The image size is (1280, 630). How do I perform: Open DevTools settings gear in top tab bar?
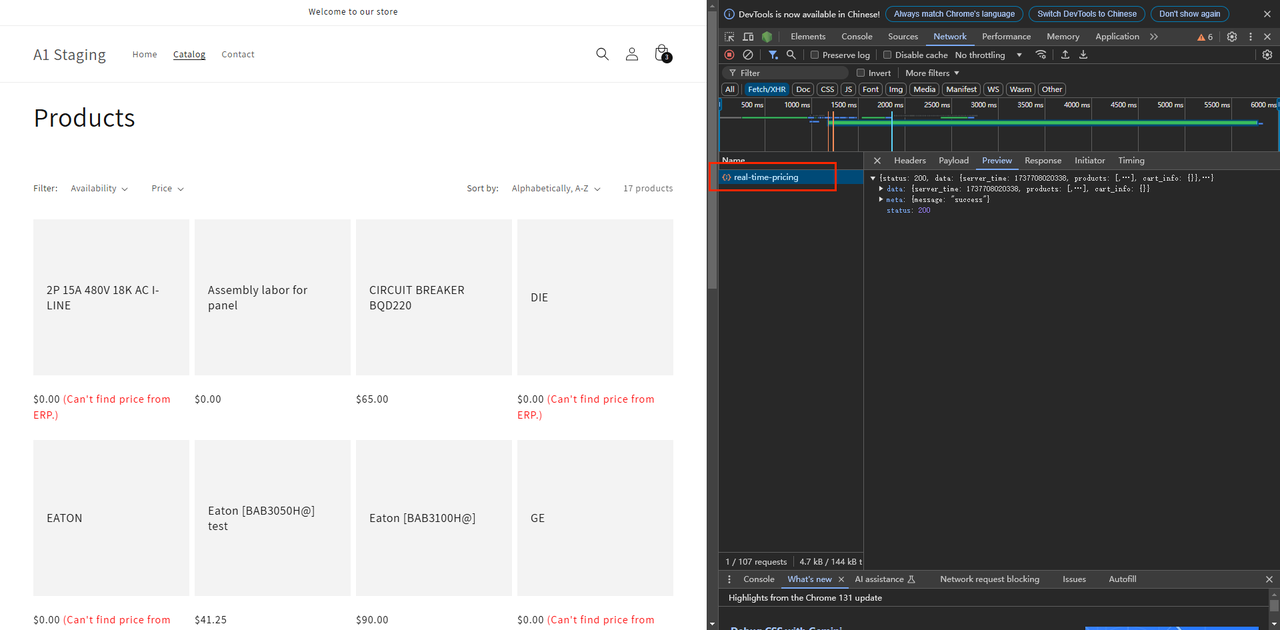(x=1232, y=37)
